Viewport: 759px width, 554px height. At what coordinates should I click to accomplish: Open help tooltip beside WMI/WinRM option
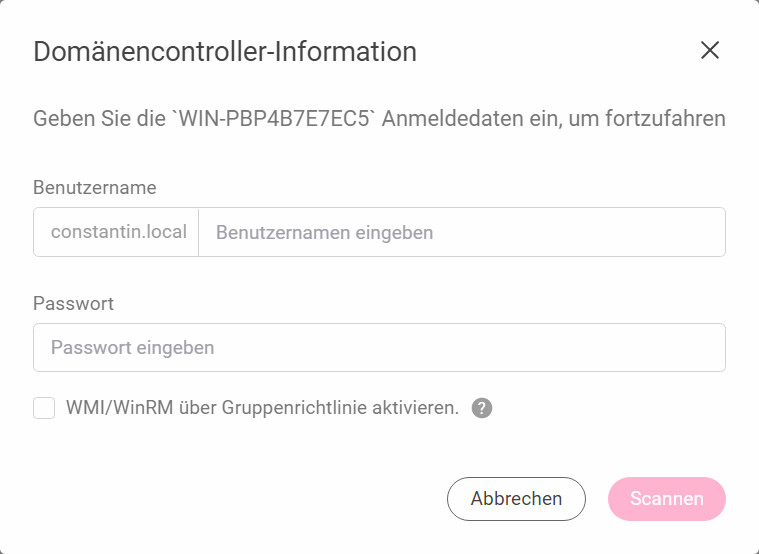482,408
